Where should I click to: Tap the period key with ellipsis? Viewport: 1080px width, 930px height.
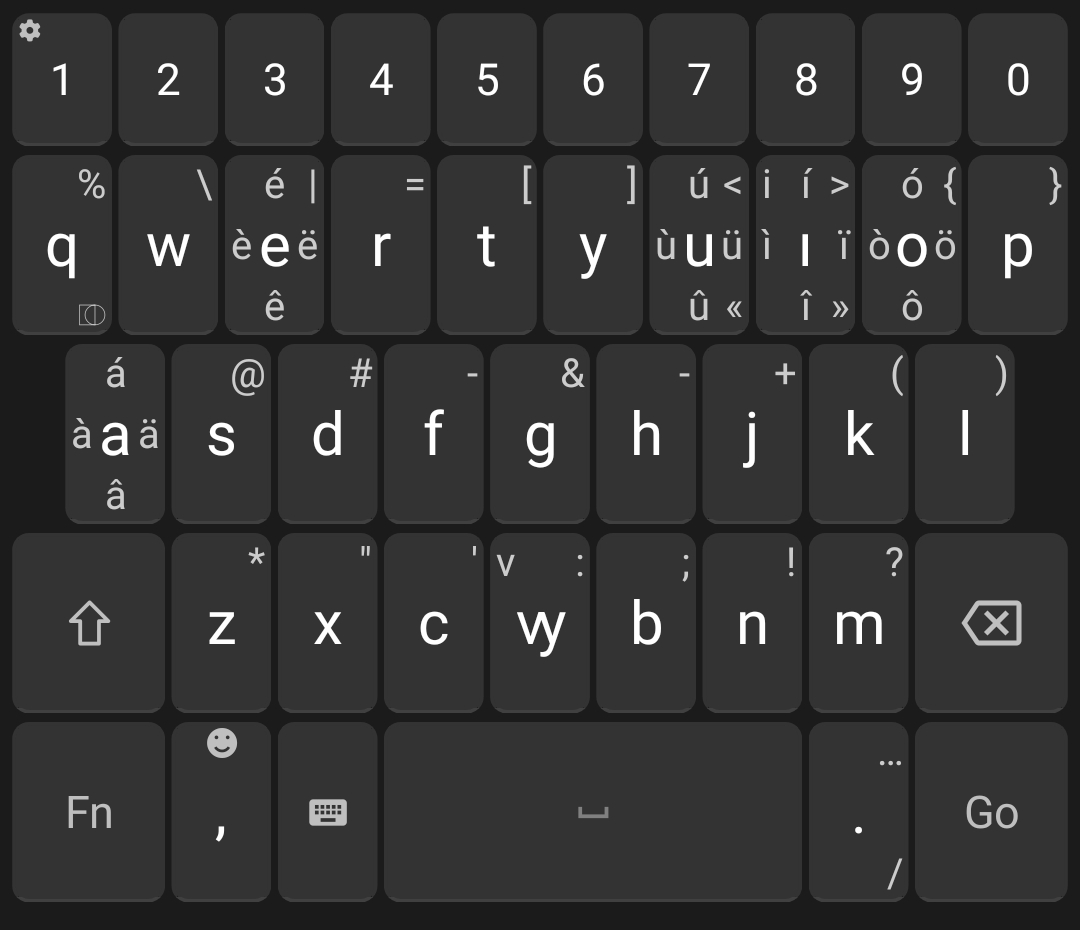click(859, 812)
